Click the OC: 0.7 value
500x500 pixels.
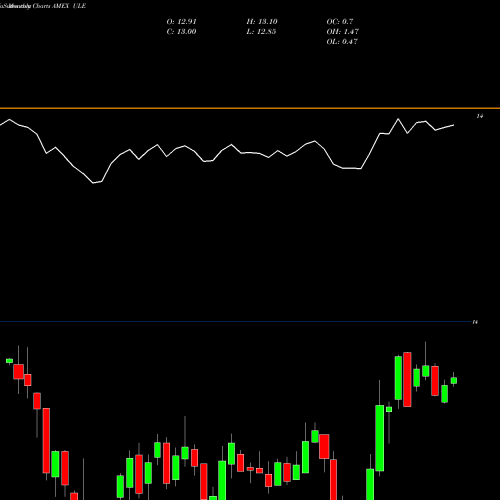pos(340,22)
